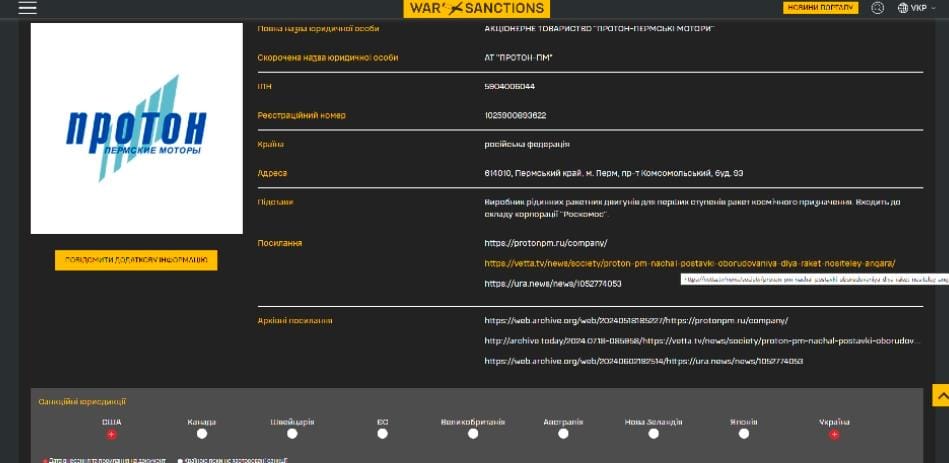Select the Канада jurisdiction circle

click(202, 434)
